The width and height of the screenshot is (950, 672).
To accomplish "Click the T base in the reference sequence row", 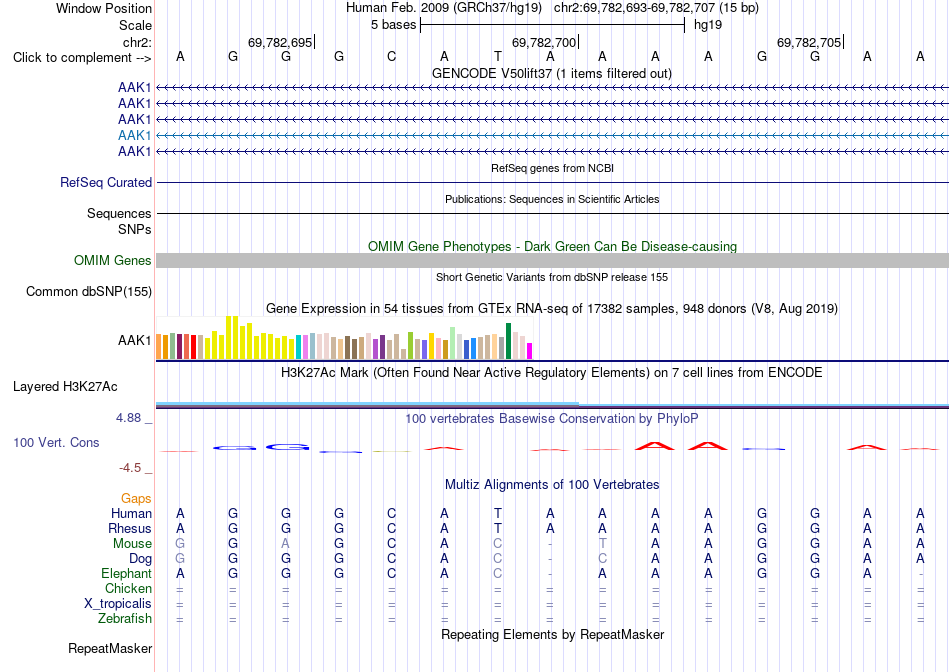I will 497,57.
